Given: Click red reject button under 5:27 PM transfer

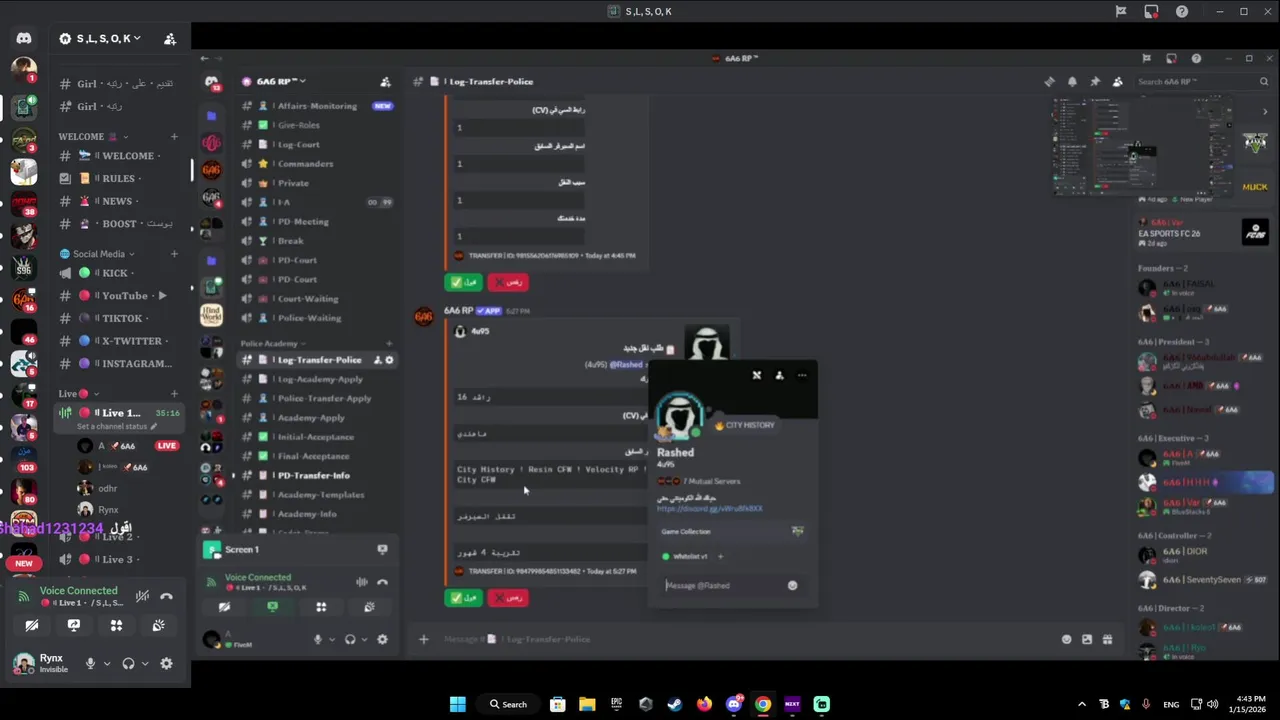Looking at the screenshot, I should coord(508,598).
